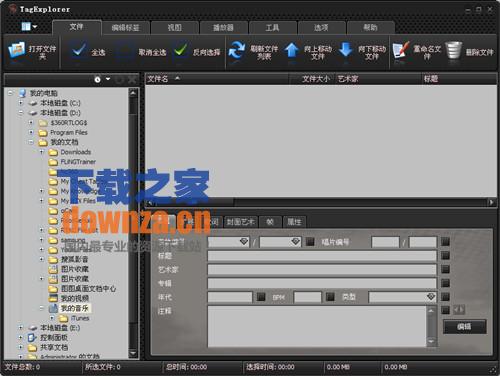The width and height of the screenshot is (500, 376).
Task: Select the Downloads folder
Action: point(76,152)
